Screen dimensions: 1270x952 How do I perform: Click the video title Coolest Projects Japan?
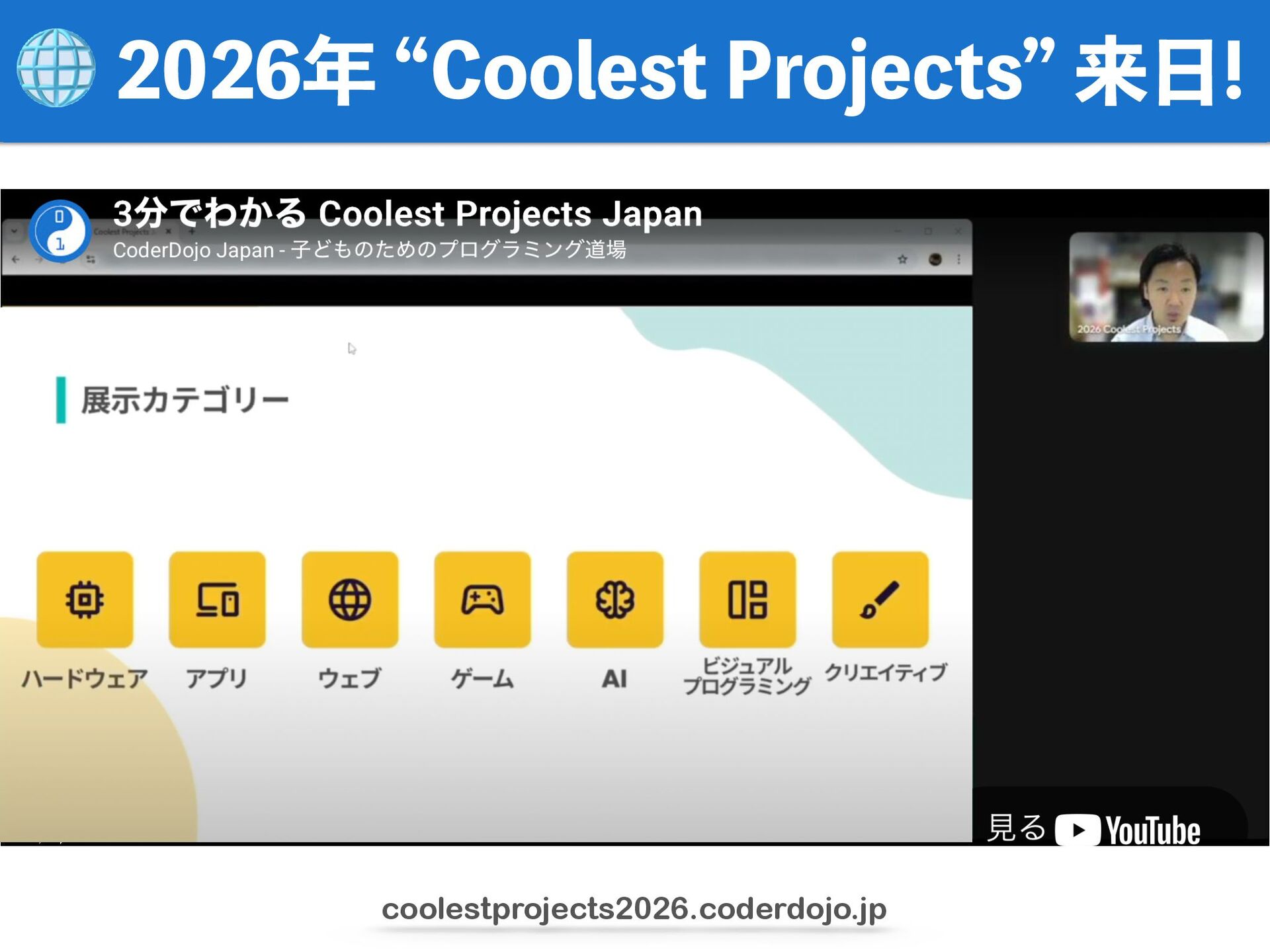tap(407, 214)
